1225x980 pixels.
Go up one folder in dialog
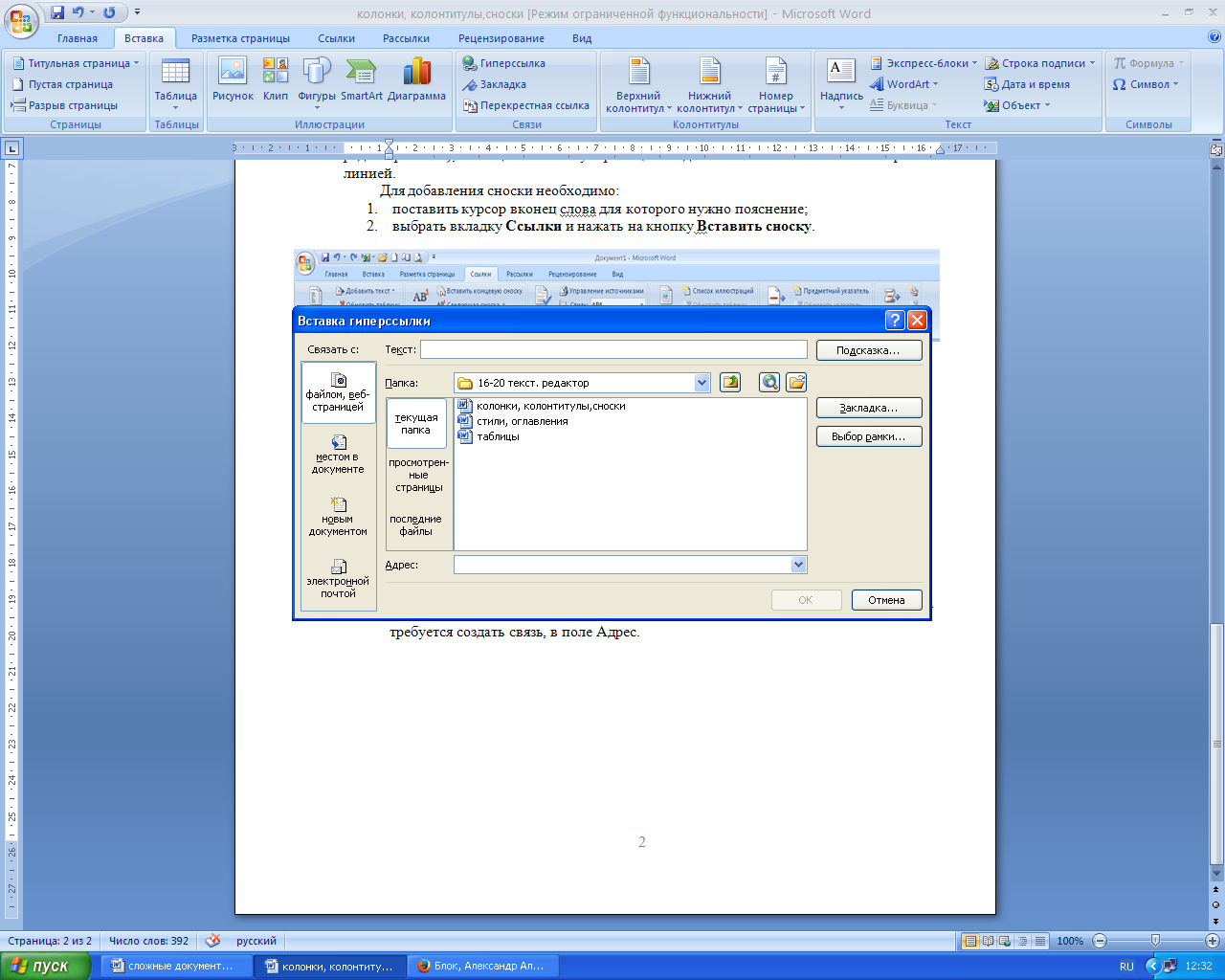click(730, 383)
